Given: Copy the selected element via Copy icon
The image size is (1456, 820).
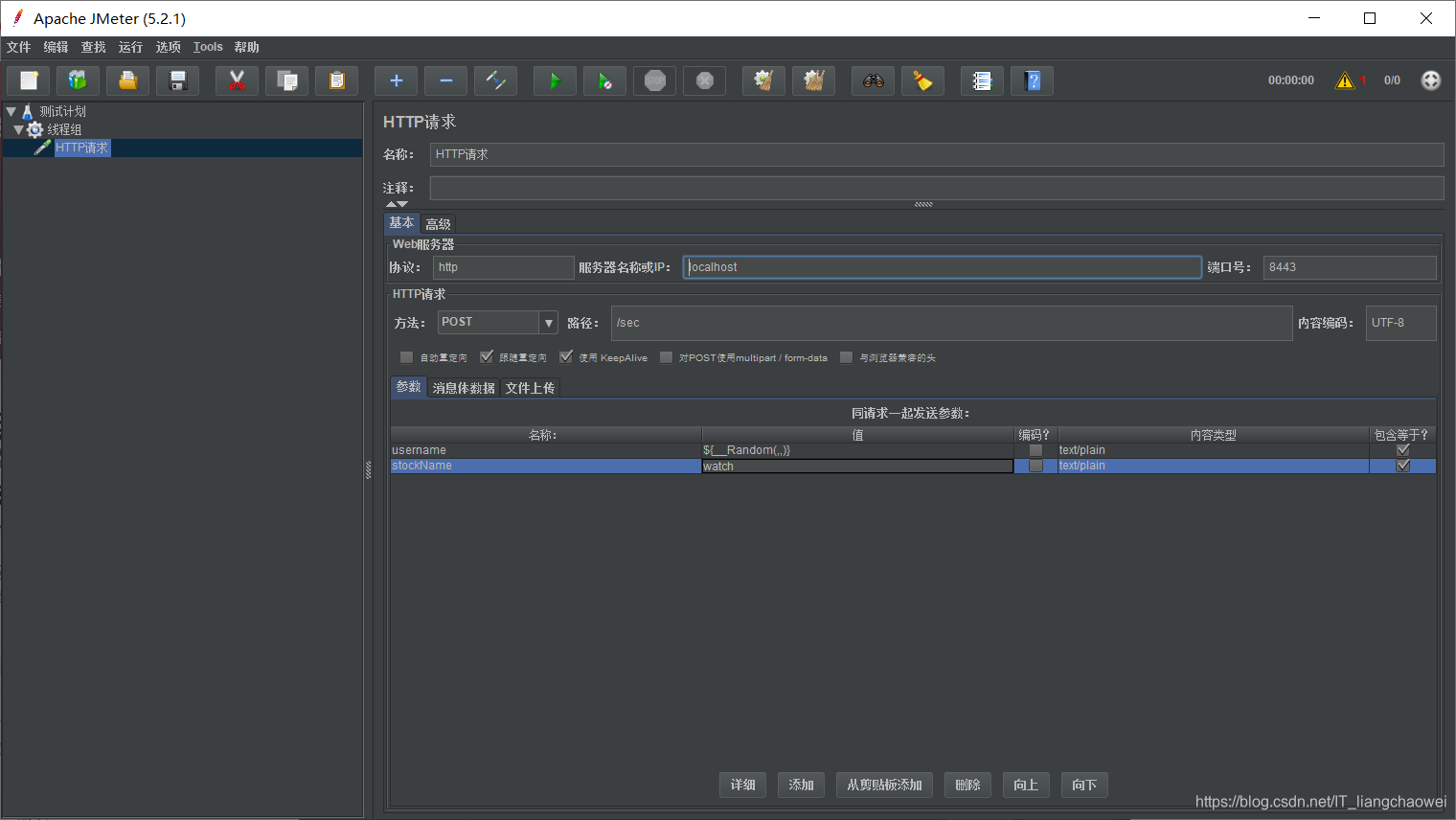Looking at the screenshot, I should (x=286, y=81).
